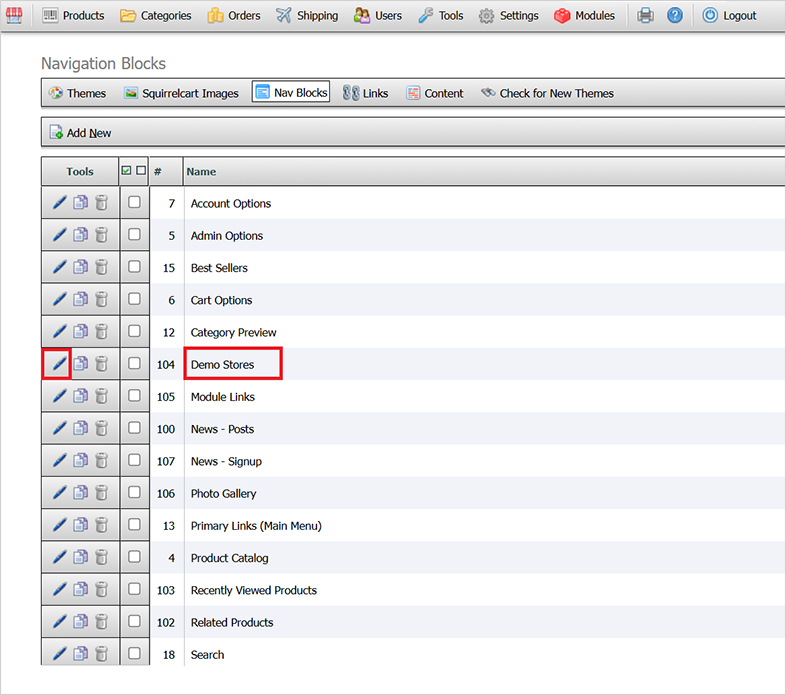Click the edit pencil for Demo Stores
This screenshot has height=695, width=786.
click(x=59, y=364)
